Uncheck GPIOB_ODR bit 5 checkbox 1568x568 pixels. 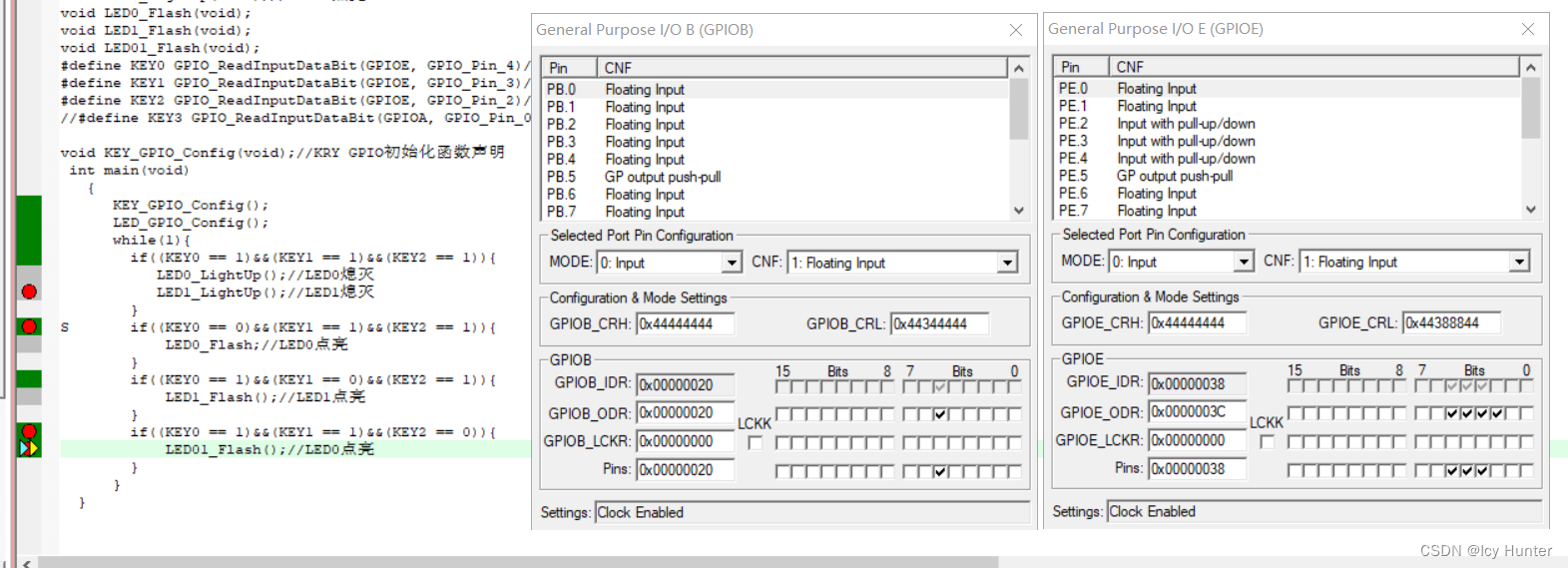[x=940, y=413]
